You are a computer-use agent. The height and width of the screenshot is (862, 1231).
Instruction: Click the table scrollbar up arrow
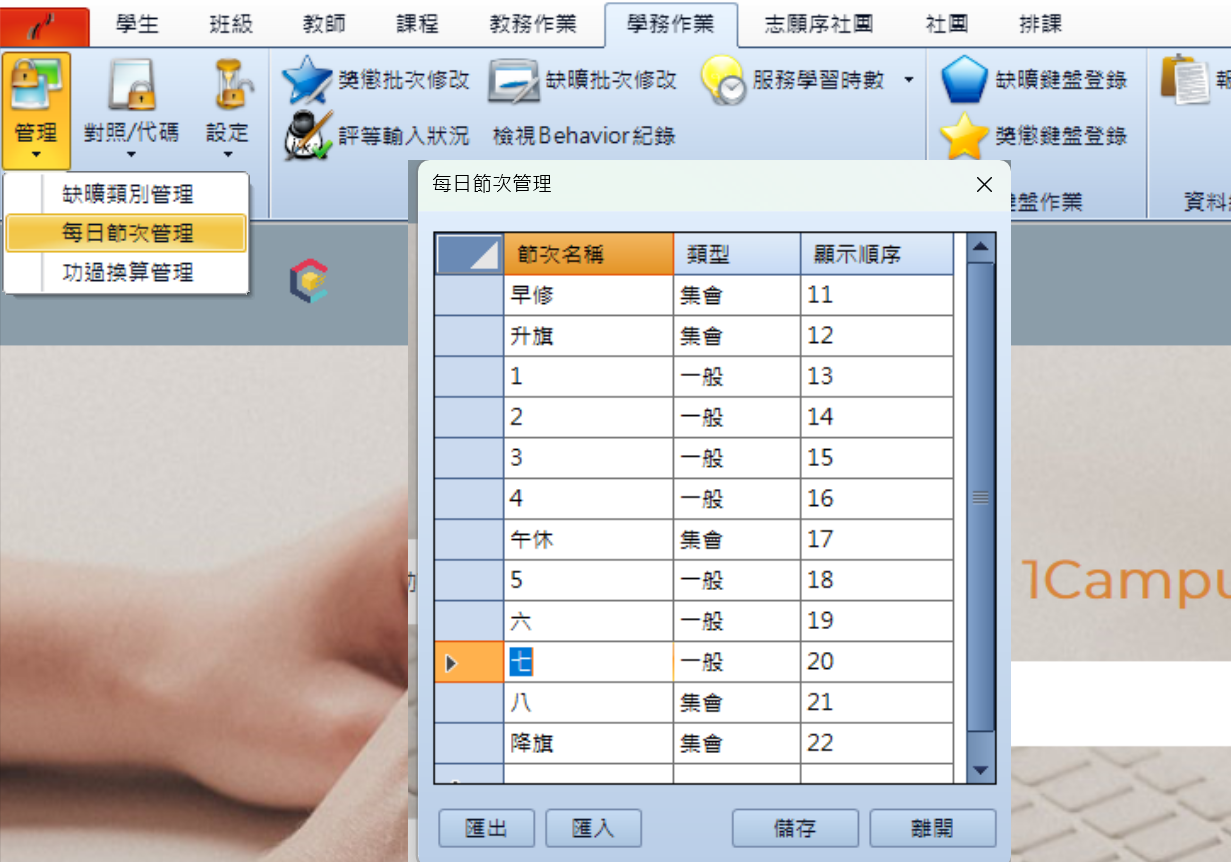tap(980, 247)
